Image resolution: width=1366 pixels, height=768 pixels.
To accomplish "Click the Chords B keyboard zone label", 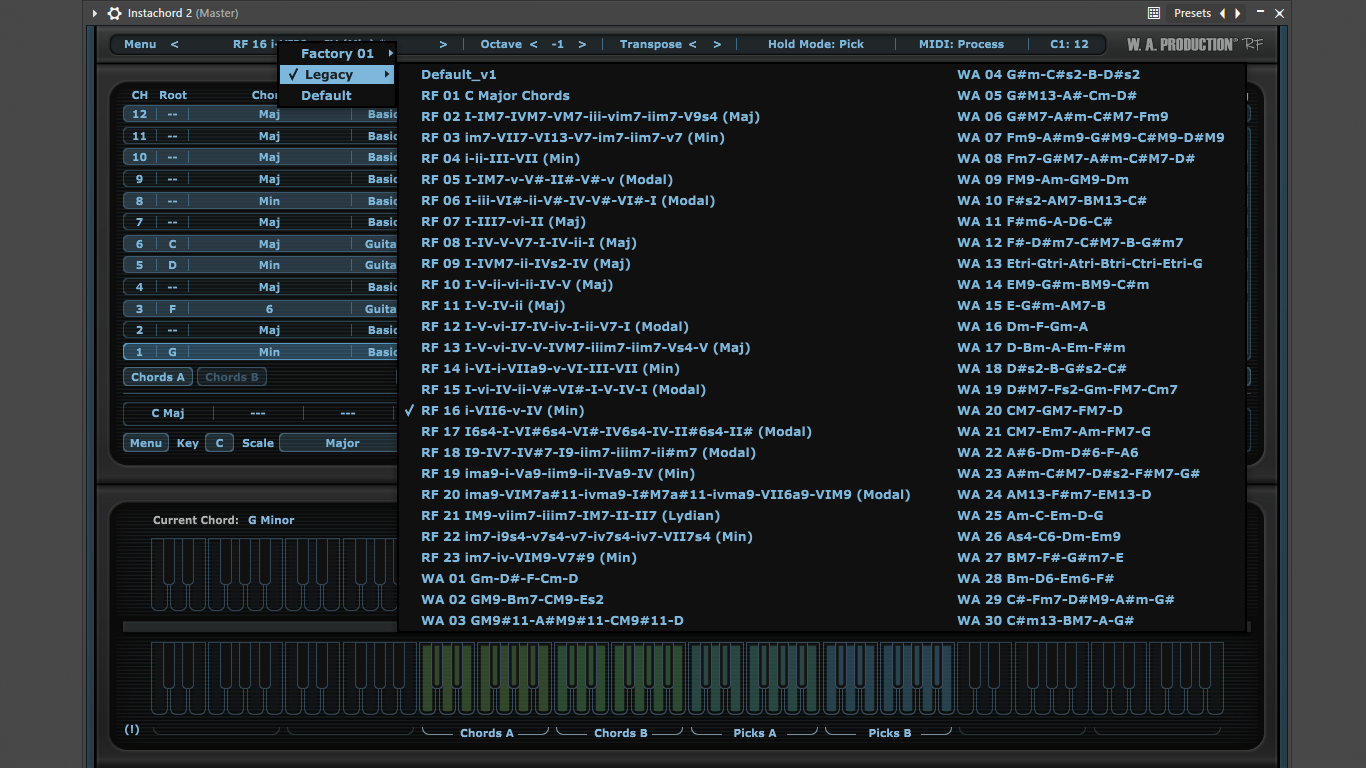I will coord(621,733).
